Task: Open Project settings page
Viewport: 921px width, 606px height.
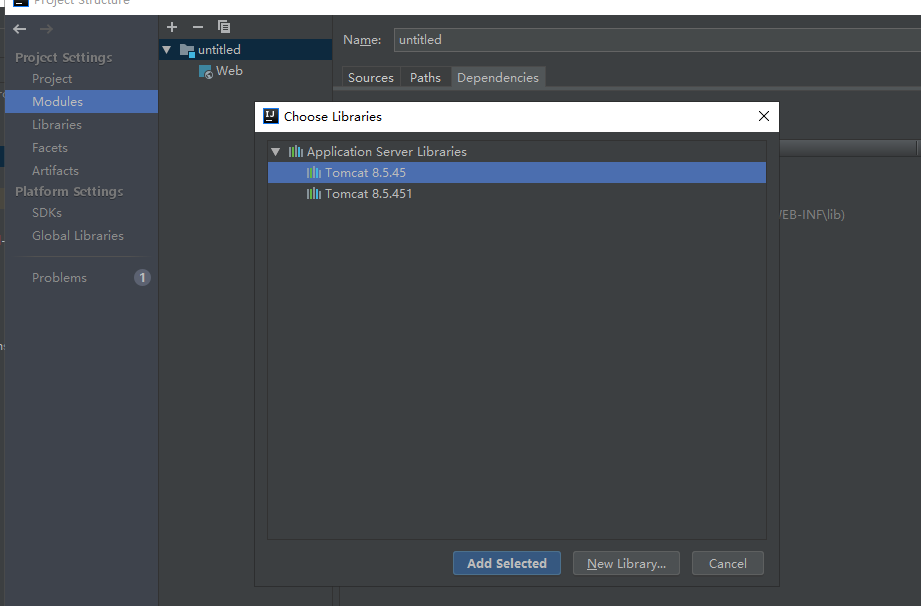Action: 81,79
